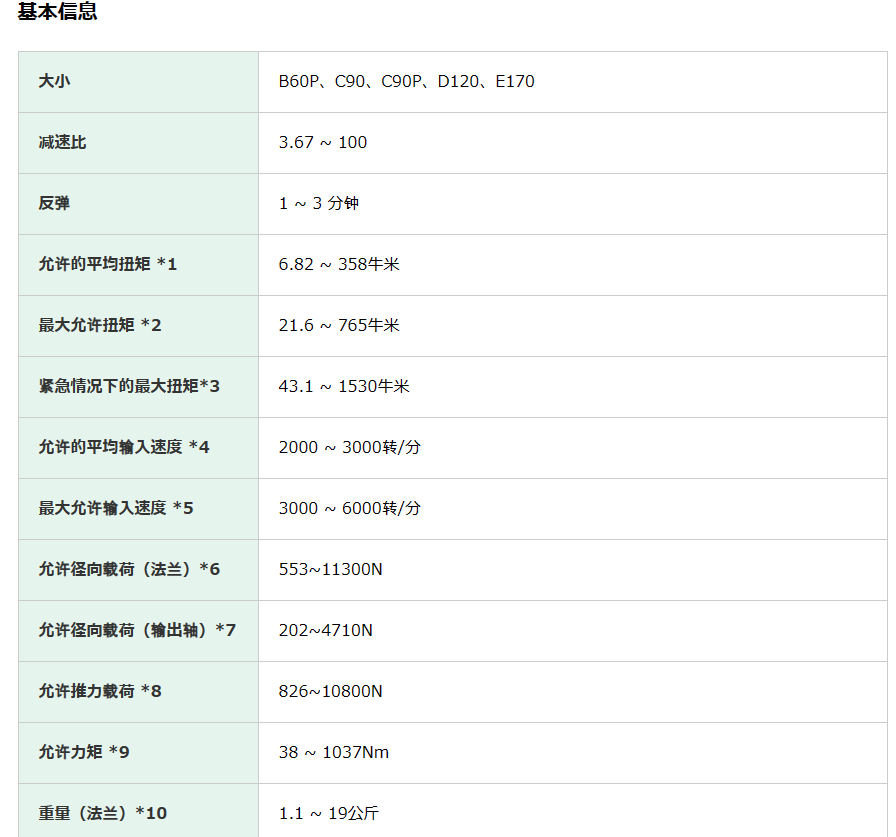Click the 1 ~ 3 分钟 value

click(319, 203)
